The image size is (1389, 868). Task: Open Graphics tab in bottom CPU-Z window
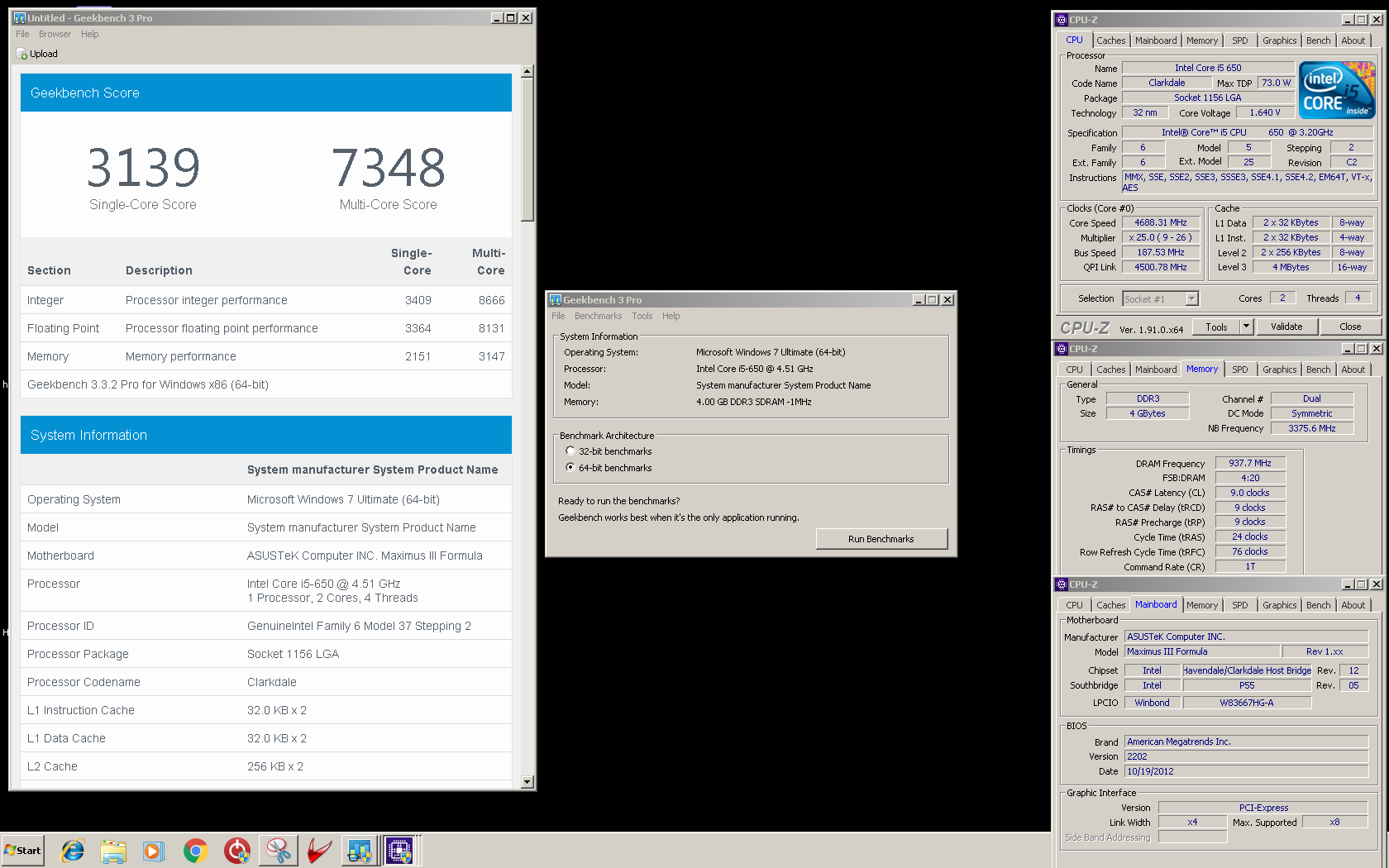[x=1280, y=605]
